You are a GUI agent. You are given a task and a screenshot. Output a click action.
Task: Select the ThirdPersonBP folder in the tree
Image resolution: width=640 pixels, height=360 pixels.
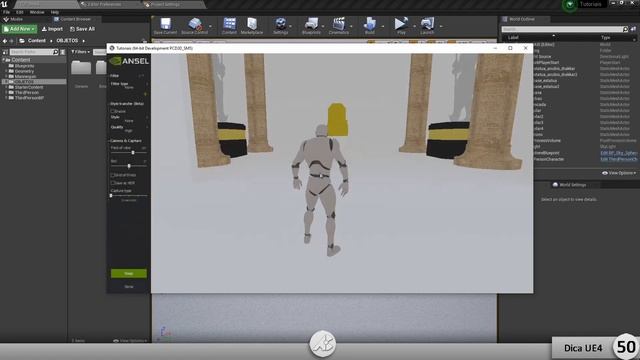click(x=29, y=98)
